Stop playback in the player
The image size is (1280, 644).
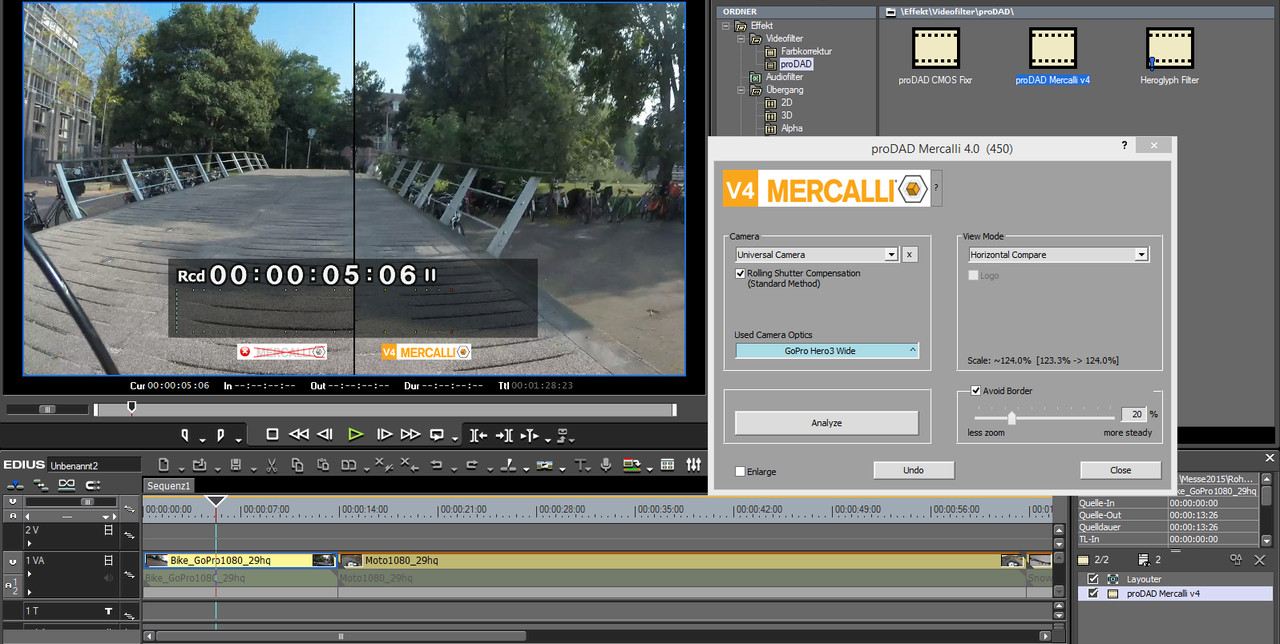click(x=272, y=434)
